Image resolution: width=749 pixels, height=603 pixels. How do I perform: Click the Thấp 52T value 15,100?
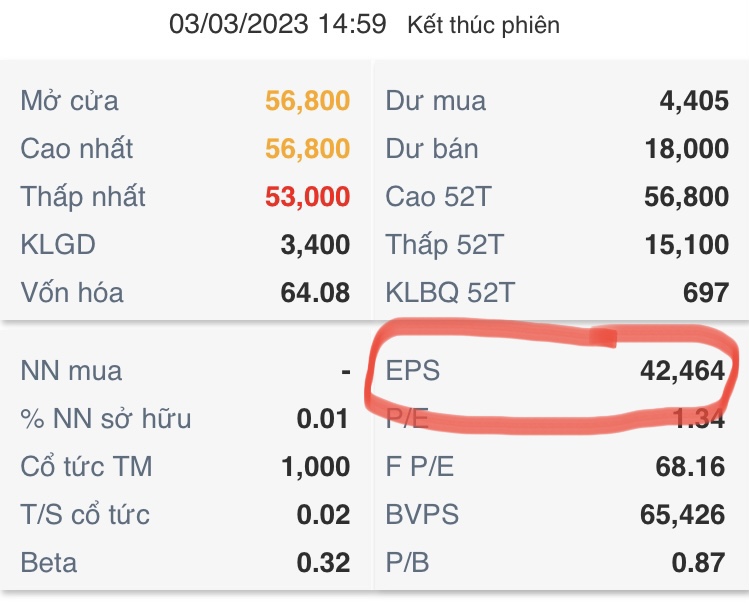pos(687,245)
